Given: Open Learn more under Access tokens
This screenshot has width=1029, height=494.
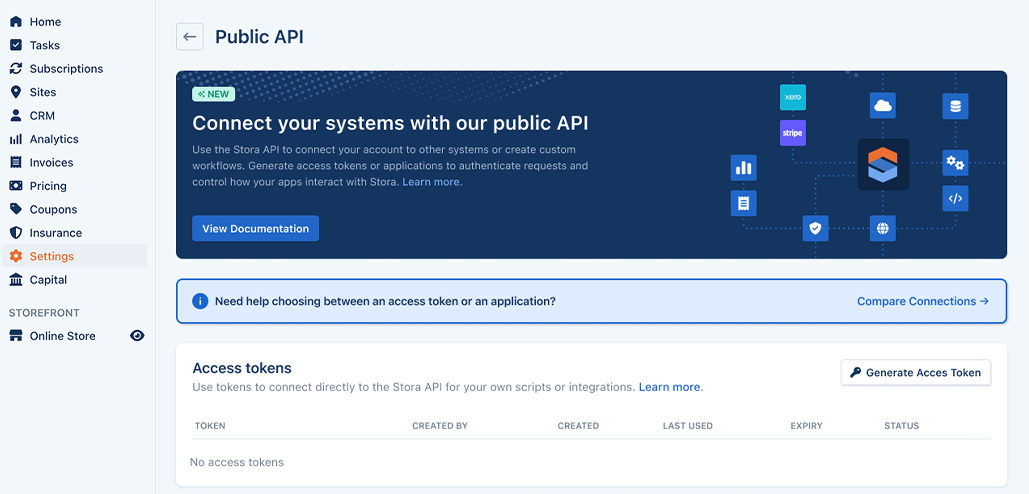Looking at the screenshot, I should (x=669, y=387).
